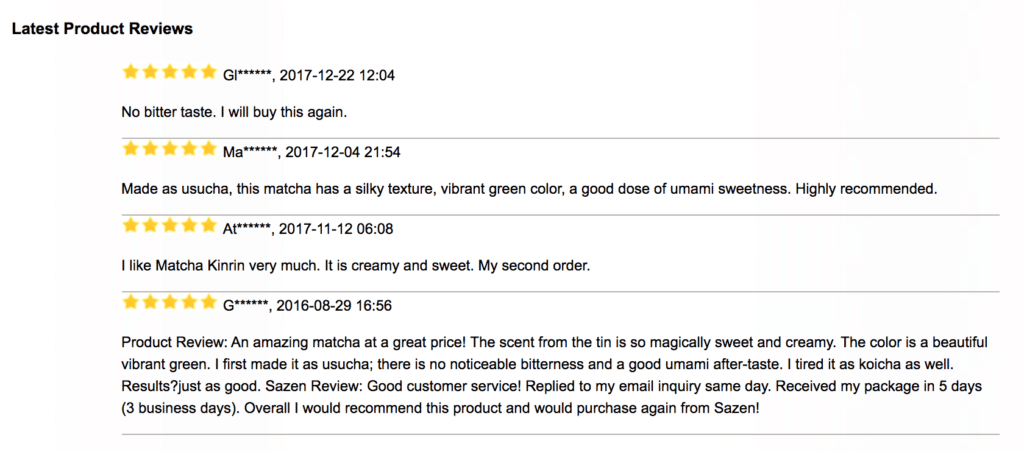Select reviewer name At******

click(247, 229)
